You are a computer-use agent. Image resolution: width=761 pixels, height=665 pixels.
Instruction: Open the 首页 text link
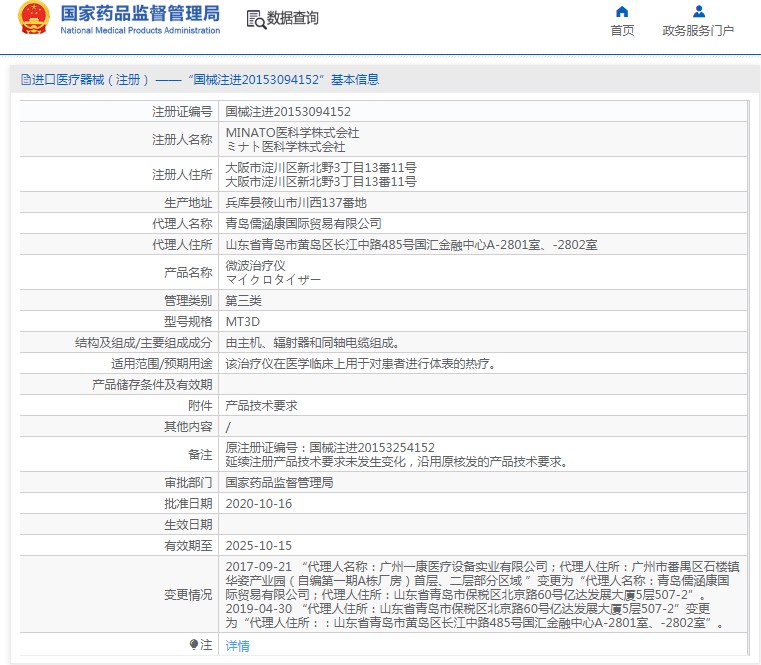[622, 31]
